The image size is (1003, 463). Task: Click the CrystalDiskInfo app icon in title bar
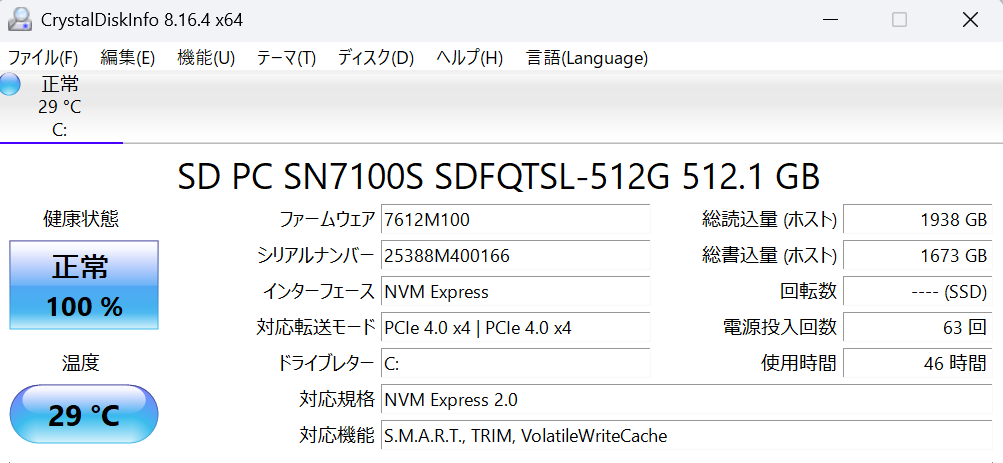point(19,19)
